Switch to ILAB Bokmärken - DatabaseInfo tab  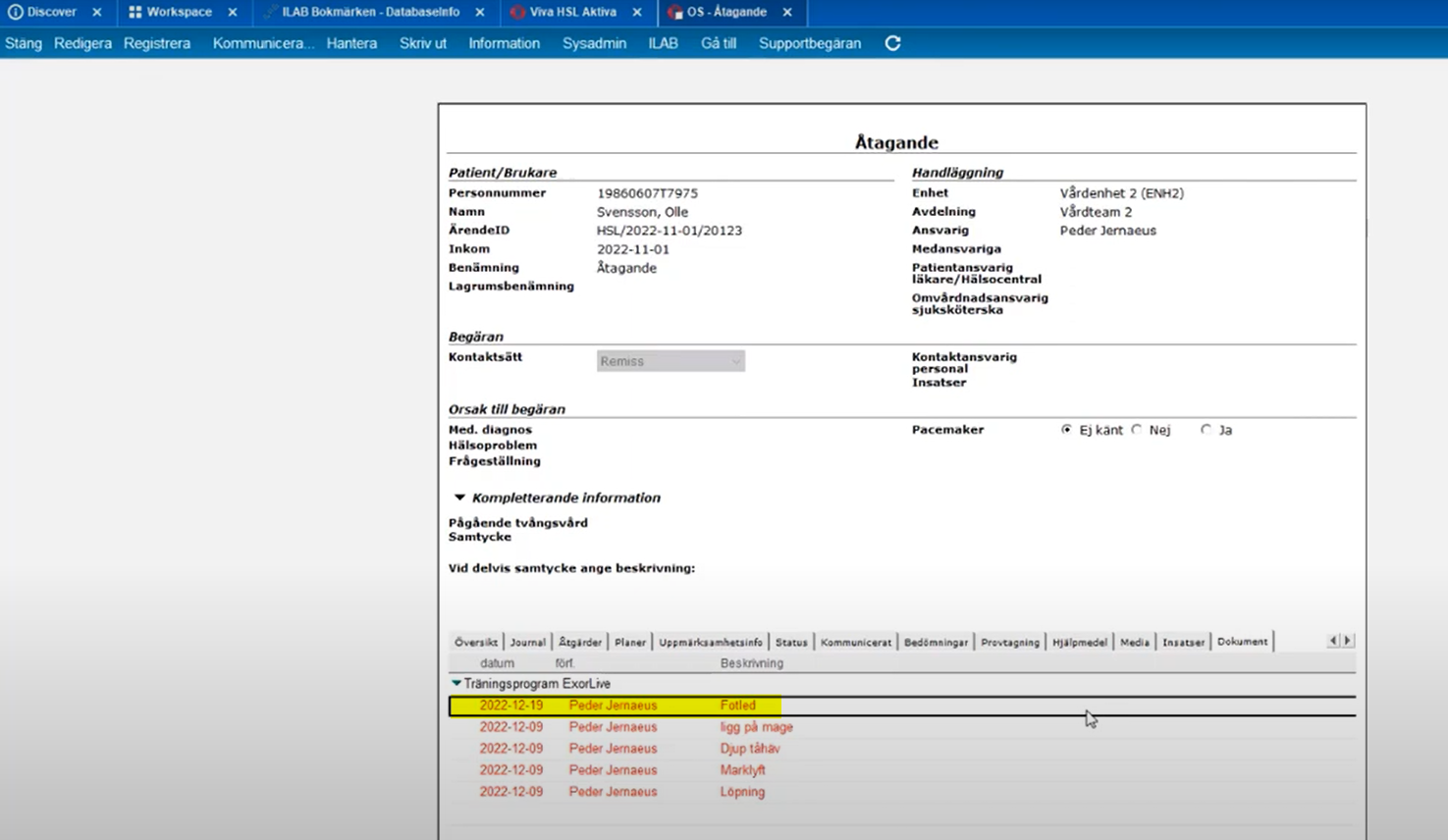[370, 12]
